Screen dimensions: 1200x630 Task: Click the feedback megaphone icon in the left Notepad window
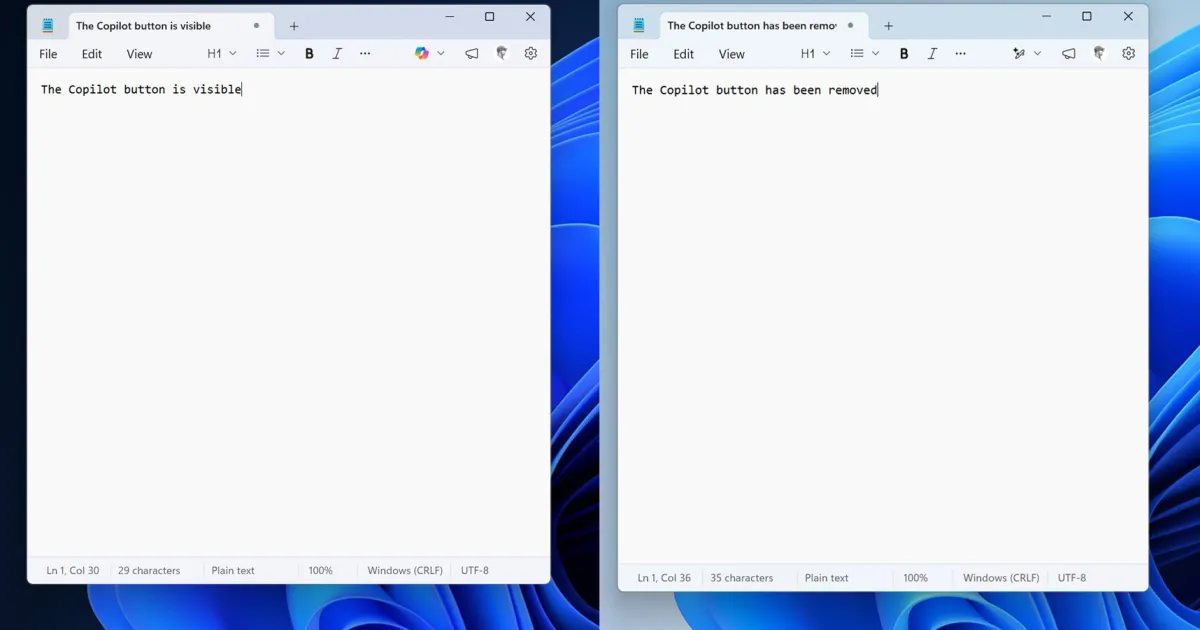[472, 54]
